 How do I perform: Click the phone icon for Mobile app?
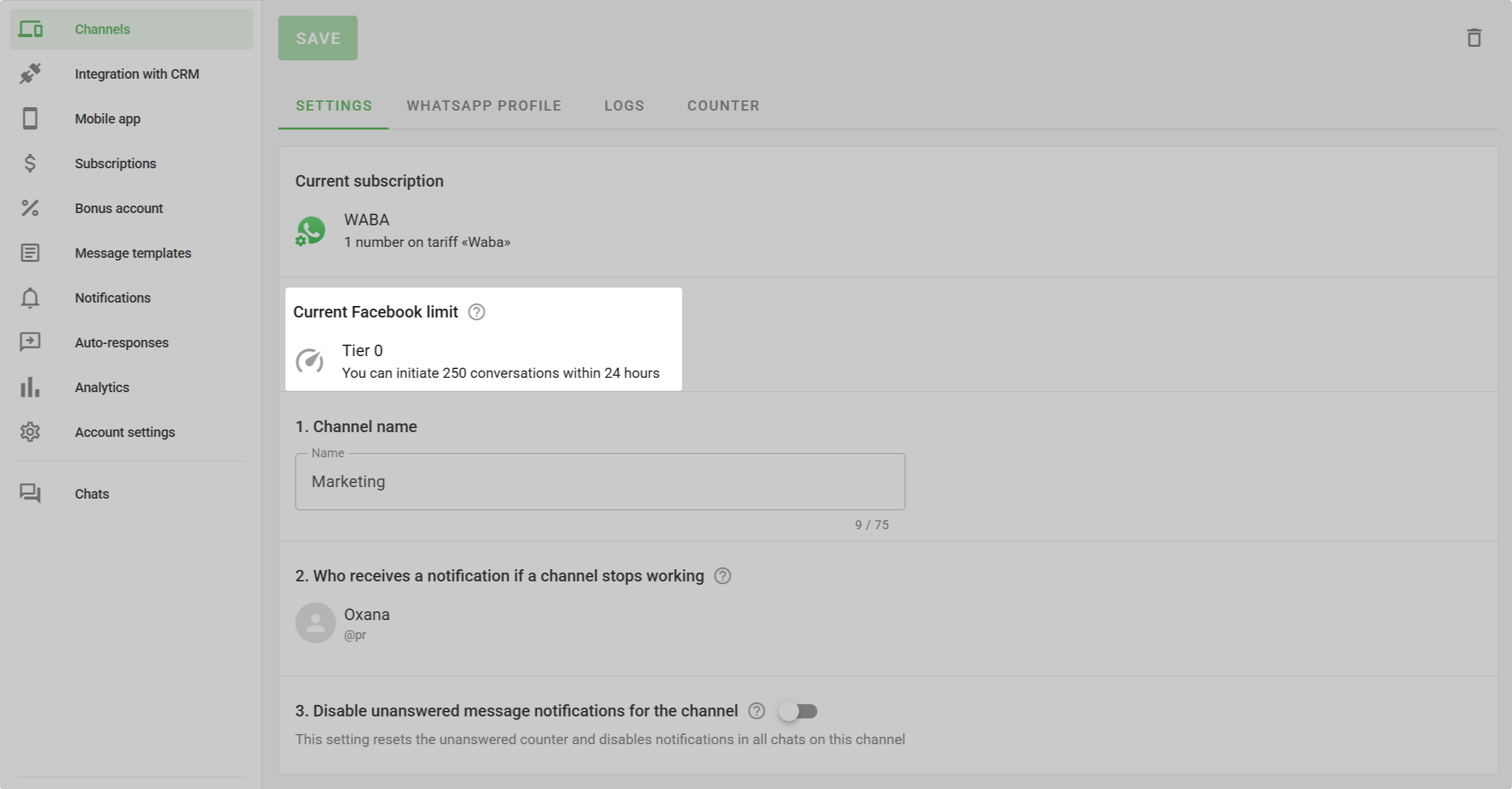31,119
